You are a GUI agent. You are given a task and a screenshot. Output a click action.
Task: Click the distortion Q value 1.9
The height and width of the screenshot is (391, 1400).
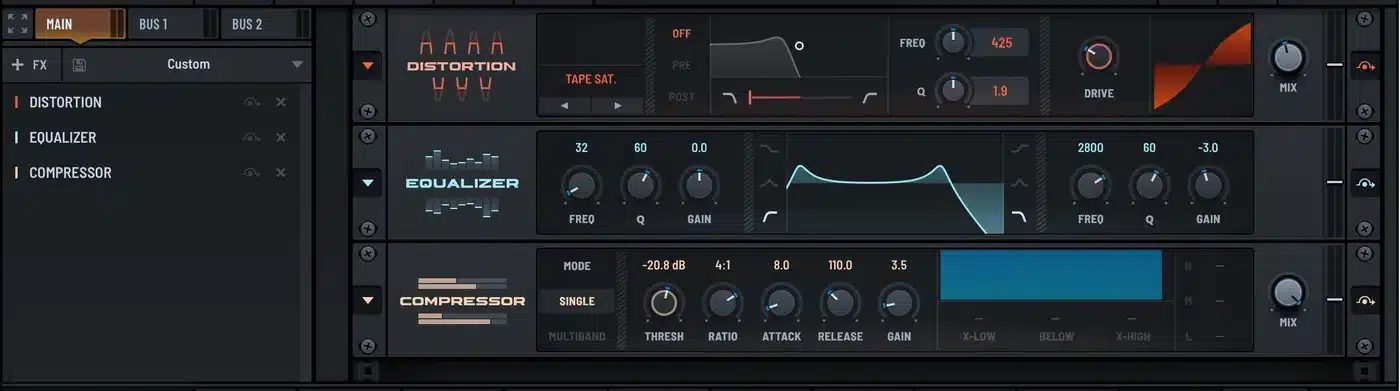1002,91
